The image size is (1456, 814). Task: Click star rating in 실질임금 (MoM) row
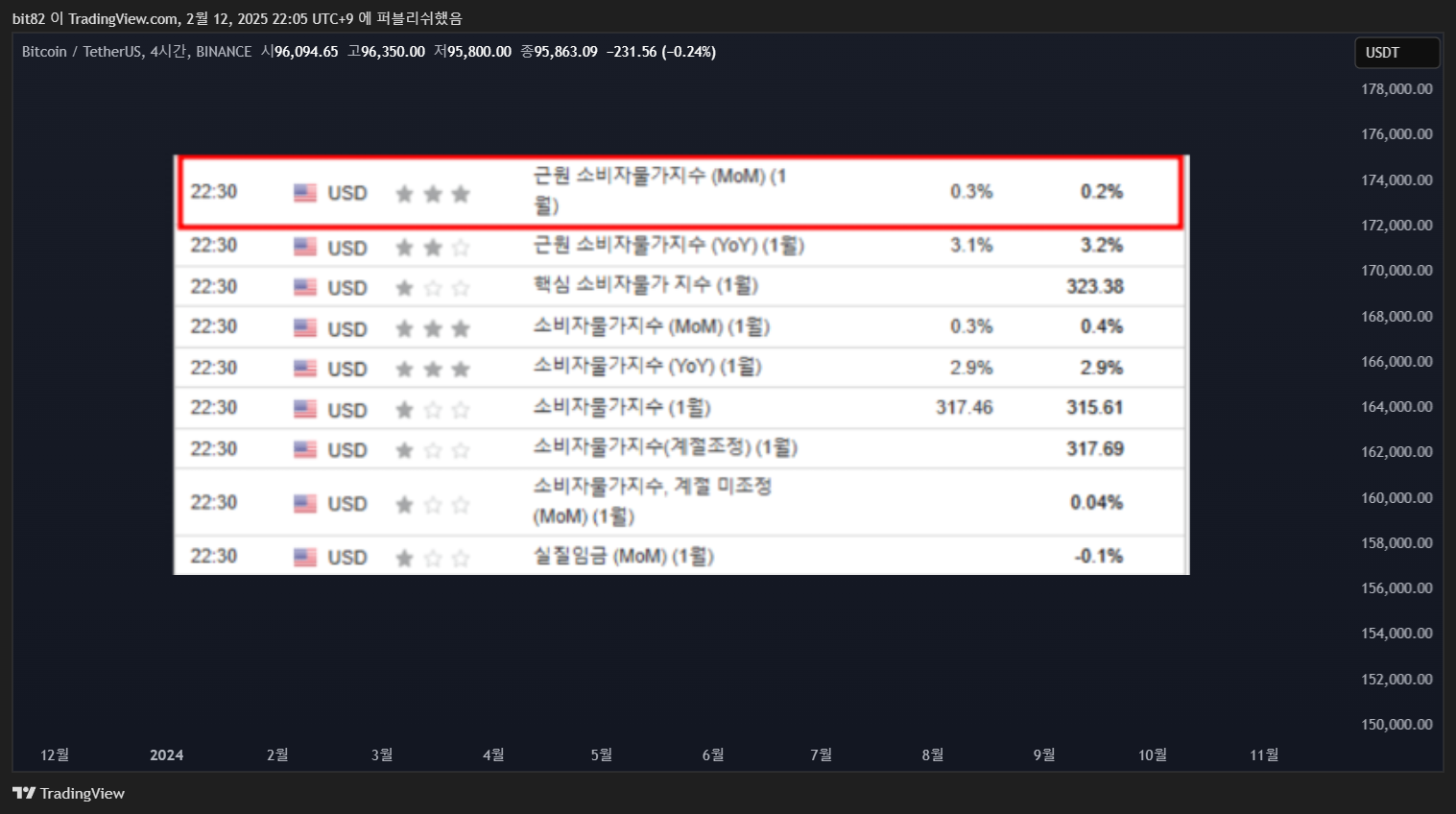(433, 558)
